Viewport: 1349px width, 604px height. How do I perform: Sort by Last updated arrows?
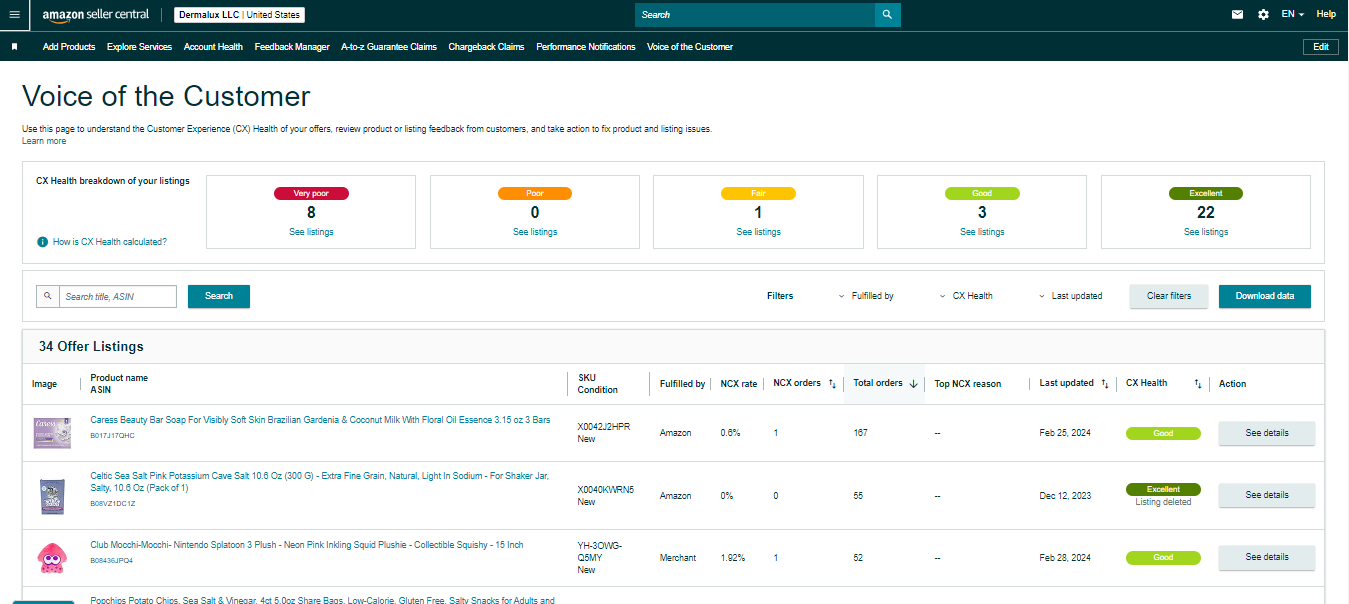click(1104, 384)
